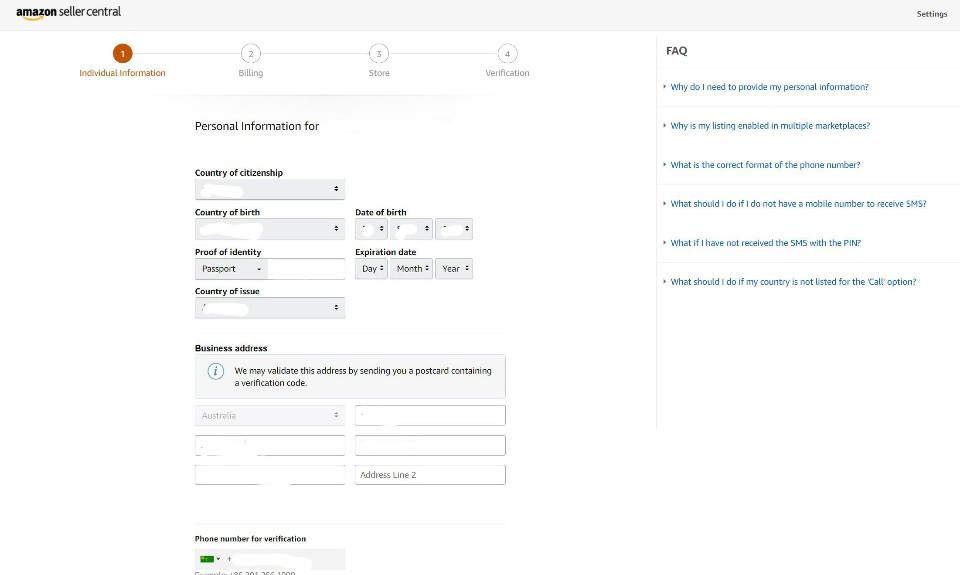Click the 'Expiration date' label
The height and width of the screenshot is (575, 960).
point(386,252)
